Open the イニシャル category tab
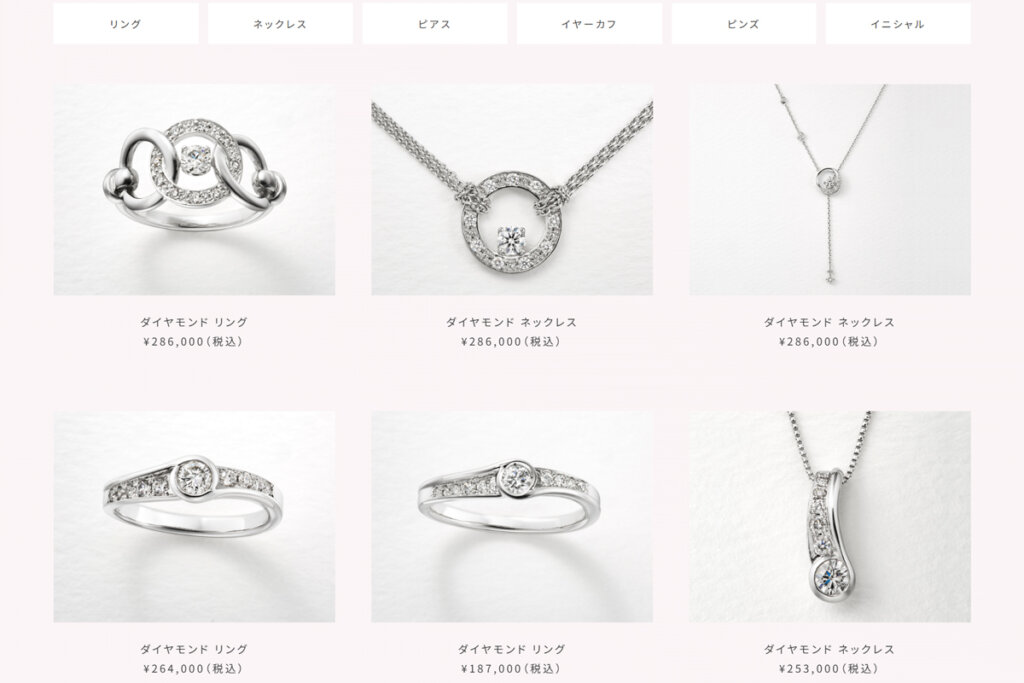This screenshot has height=683, width=1024. click(898, 24)
